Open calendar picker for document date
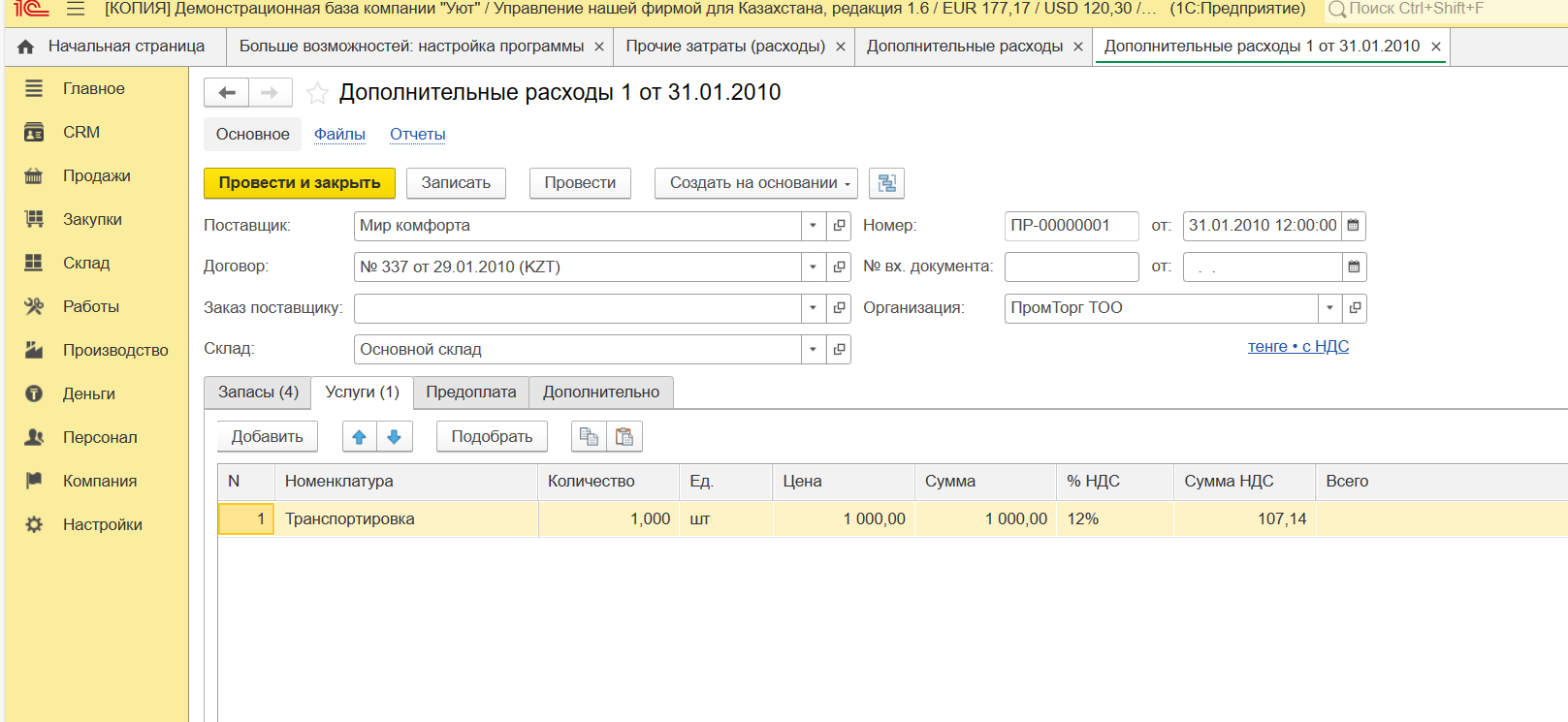The image size is (1568, 722). click(x=1354, y=226)
